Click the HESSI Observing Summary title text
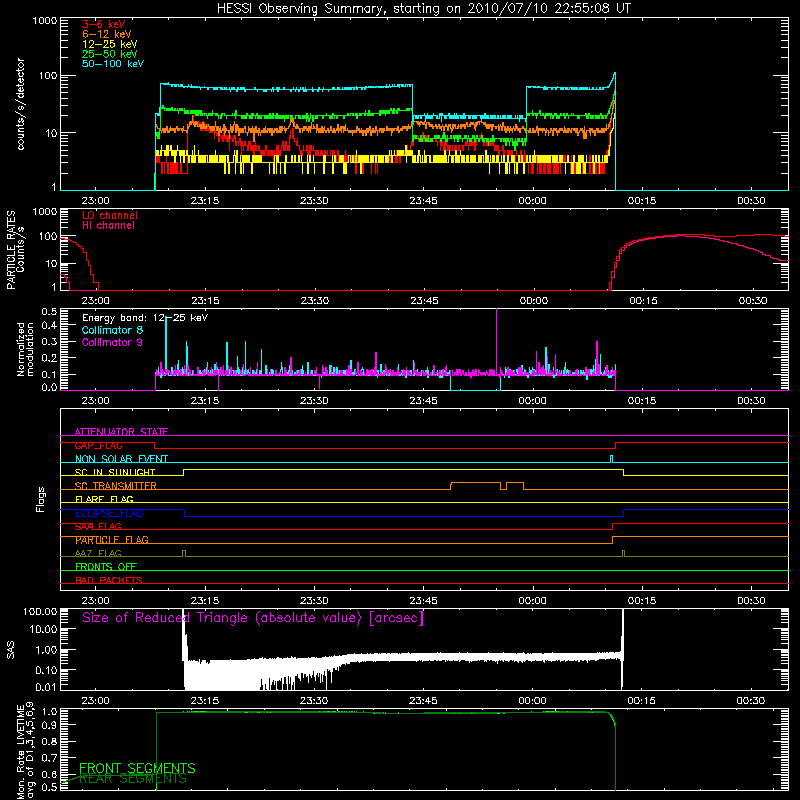800x800 pixels. [x=424, y=9]
